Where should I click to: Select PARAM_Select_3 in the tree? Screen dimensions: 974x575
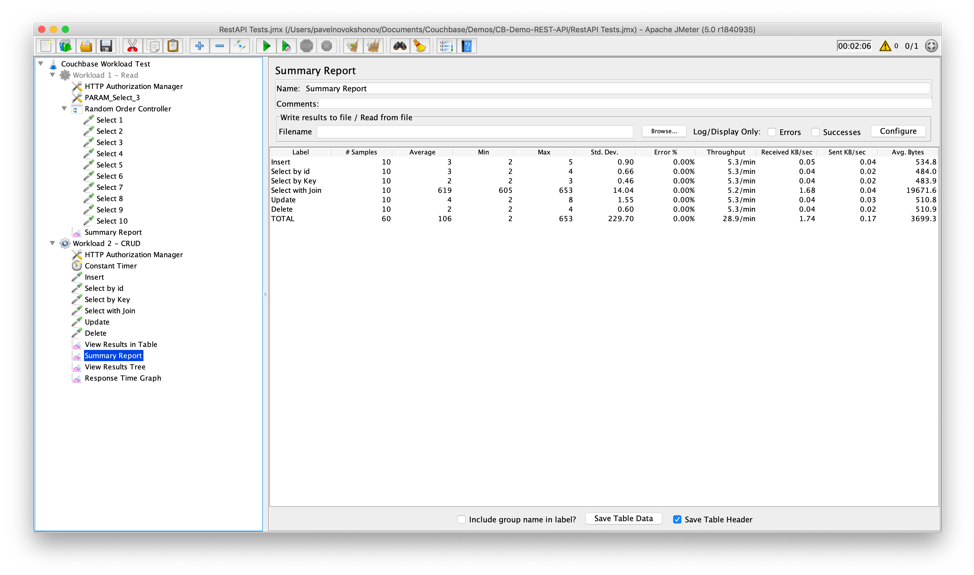click(x=112, y=97)
